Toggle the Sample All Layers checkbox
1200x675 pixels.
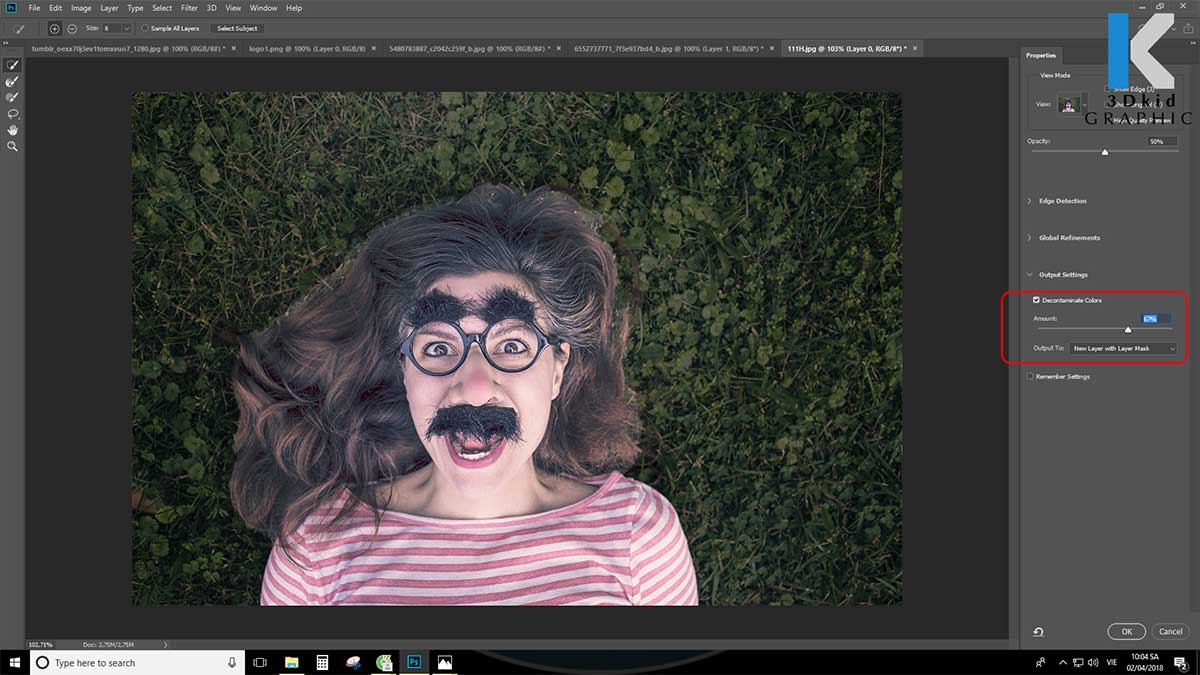(x=145, y=28)
